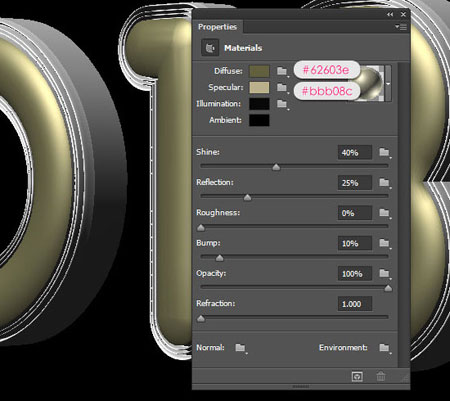Viewport: 450px width, 401px height.
Task: Click the Bump label
Action: [208, 243]
